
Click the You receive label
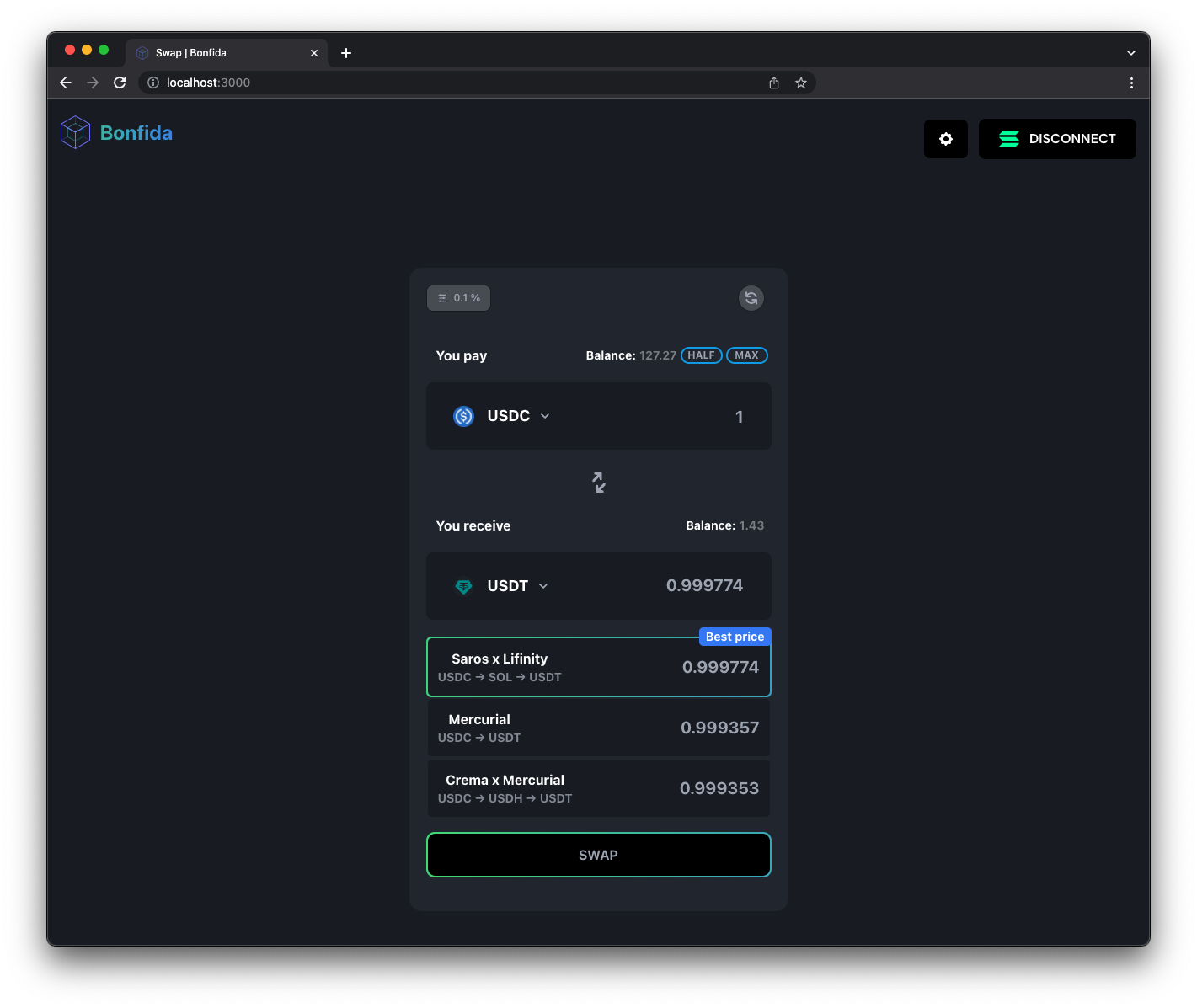click(x=473, y=525)
